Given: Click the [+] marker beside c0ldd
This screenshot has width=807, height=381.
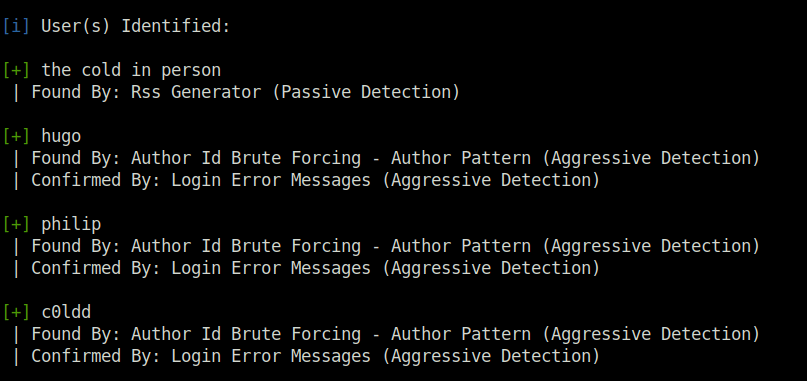Looking at the screenshot, I should [x=16, y=312].
